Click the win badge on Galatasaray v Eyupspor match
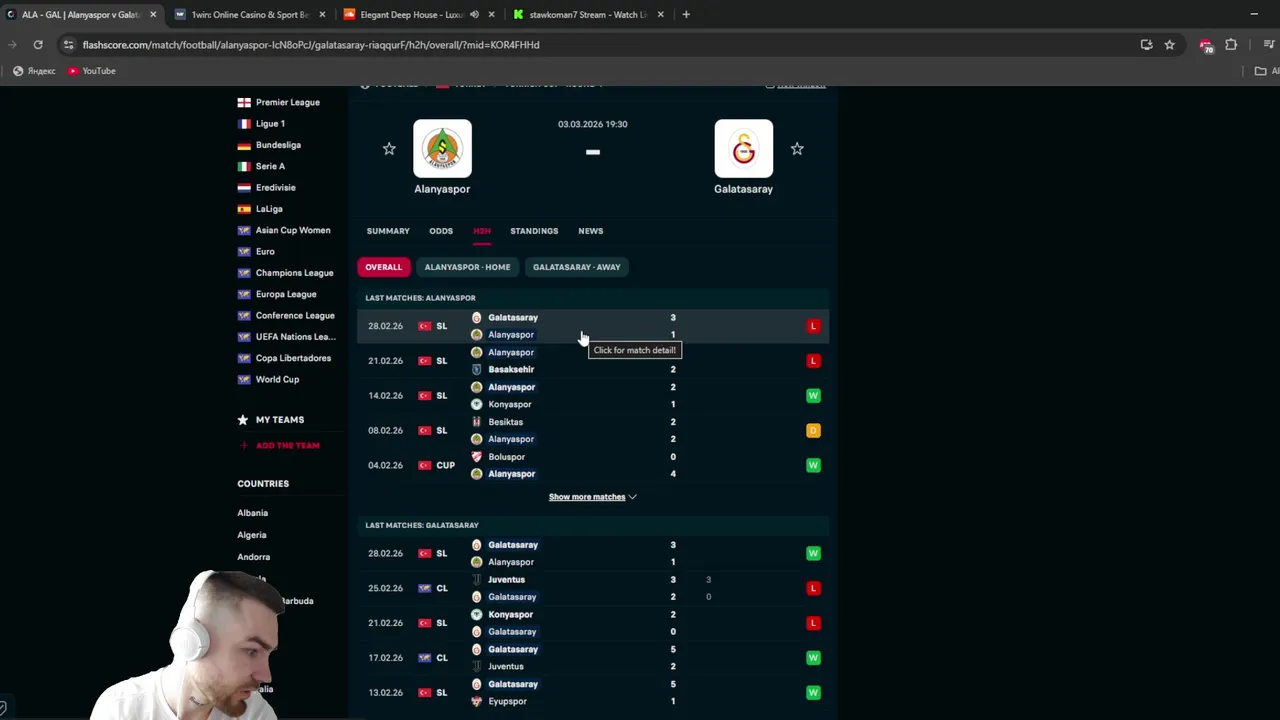This screenshot has height=720, width=1280. click(x=813, y=693)
